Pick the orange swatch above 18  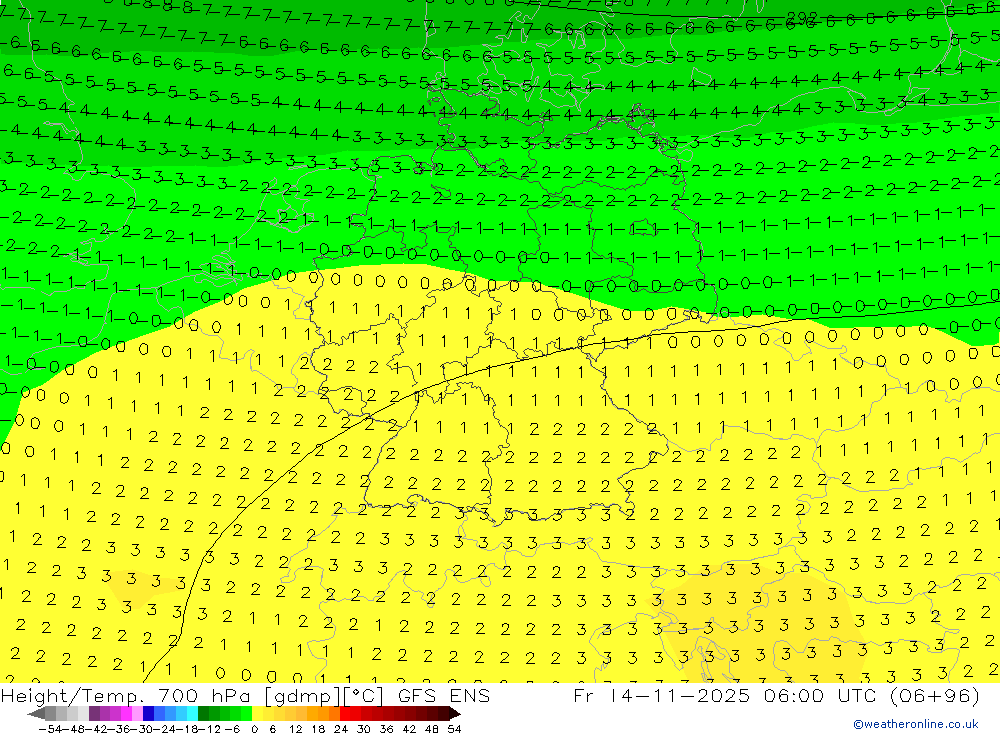pyautogui.click(x=323, y=714)
